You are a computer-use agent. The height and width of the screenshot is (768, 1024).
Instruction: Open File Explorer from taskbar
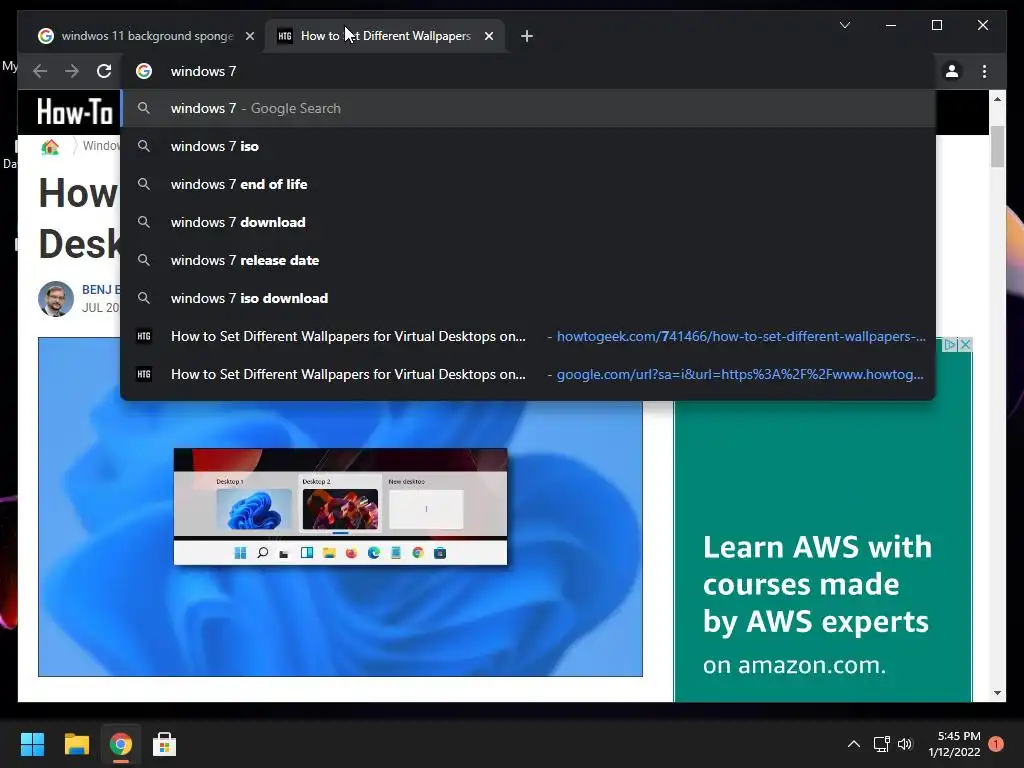pos(76,744)
